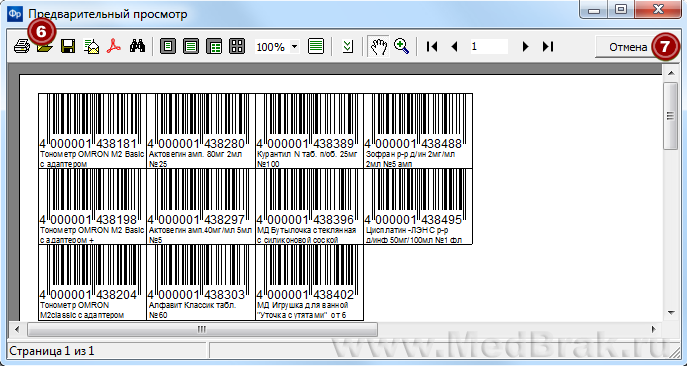
Task: Open Find with binoculars icon
Action: [x=138, y=46]
